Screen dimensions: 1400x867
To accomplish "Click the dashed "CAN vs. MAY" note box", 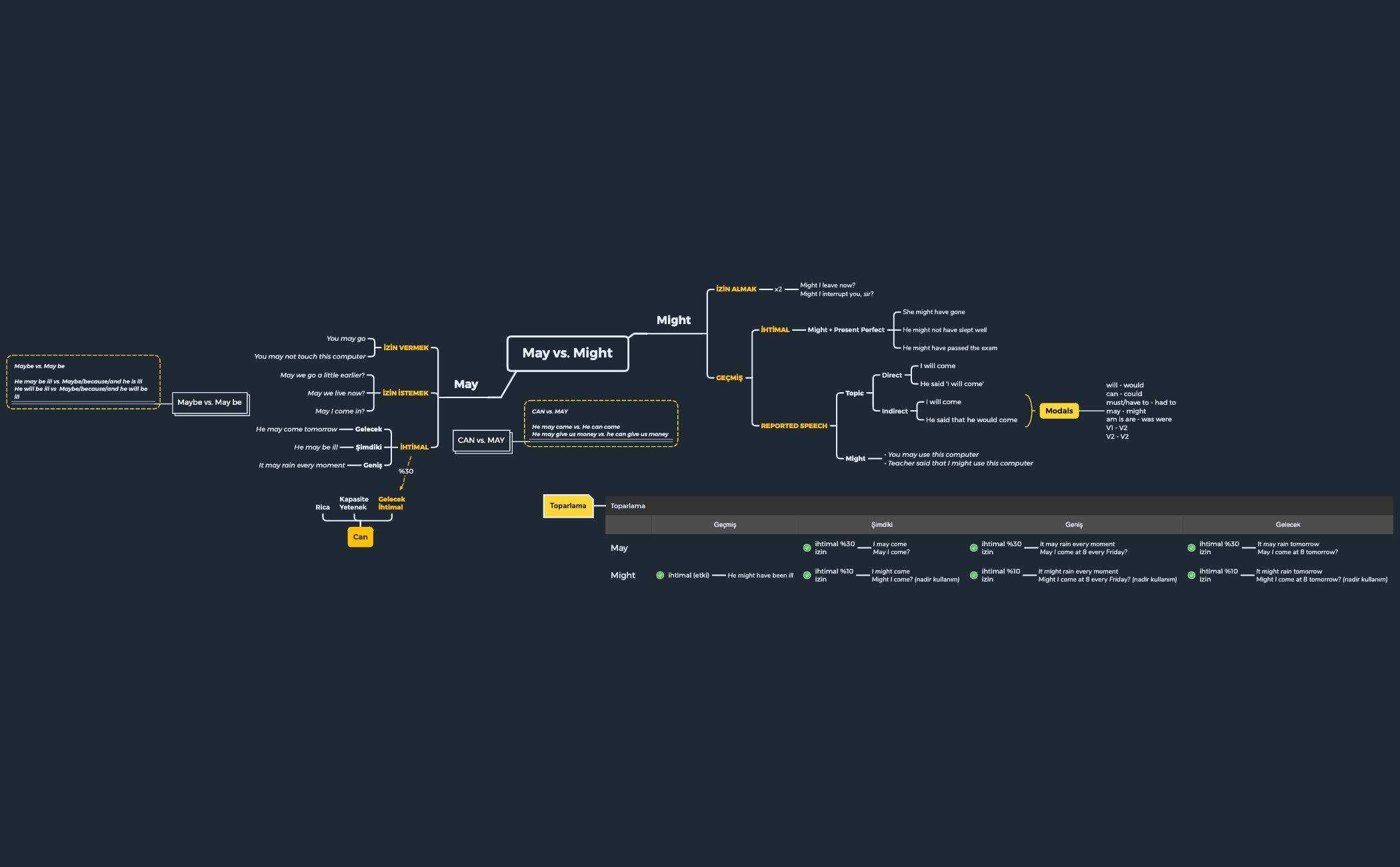I will 600,423.
